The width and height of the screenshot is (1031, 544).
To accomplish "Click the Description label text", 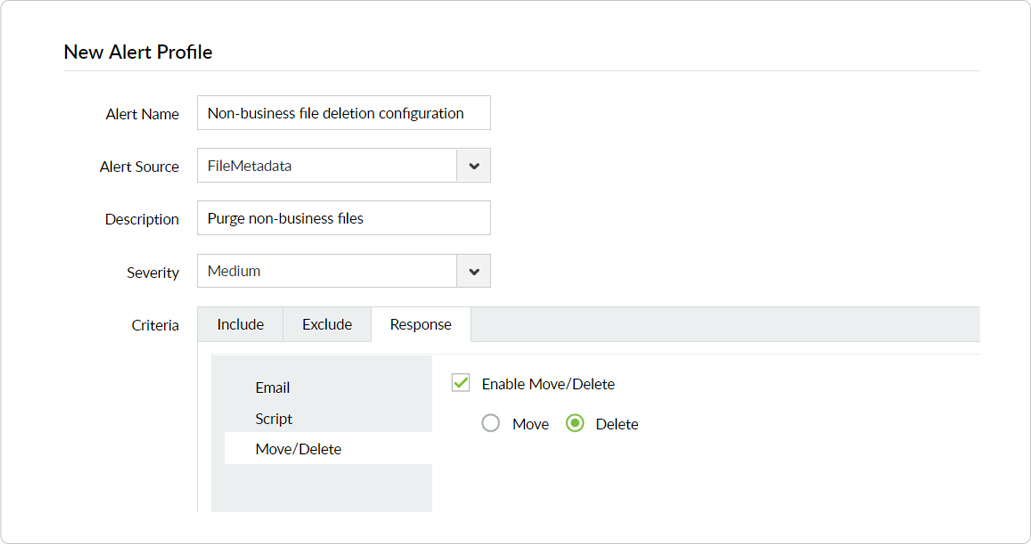I will 142,220.
